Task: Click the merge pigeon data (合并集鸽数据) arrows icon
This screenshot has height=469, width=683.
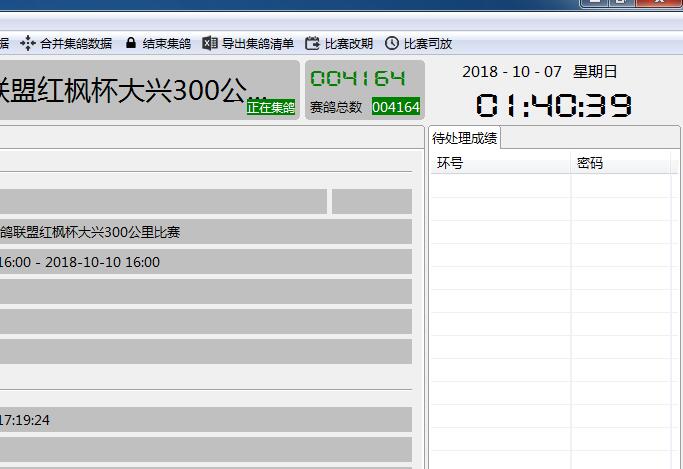Action: coord(28,43)
